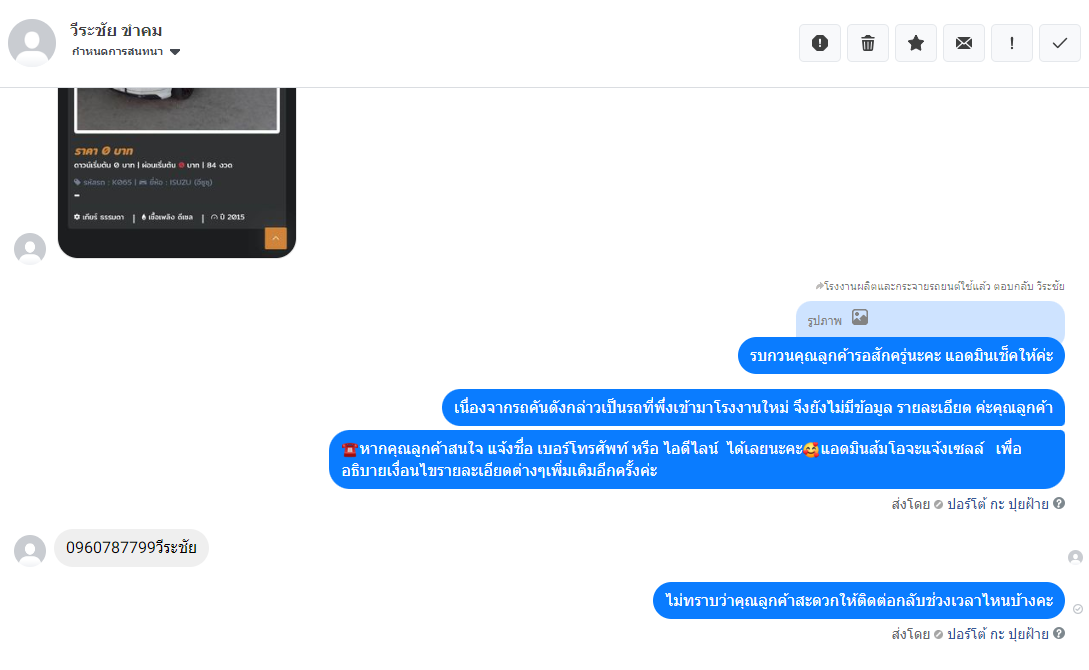Click help icon beside first ส่งโดย label
The width and height of the screenshot is (1089, 670).
click(x=1058, y=503)
